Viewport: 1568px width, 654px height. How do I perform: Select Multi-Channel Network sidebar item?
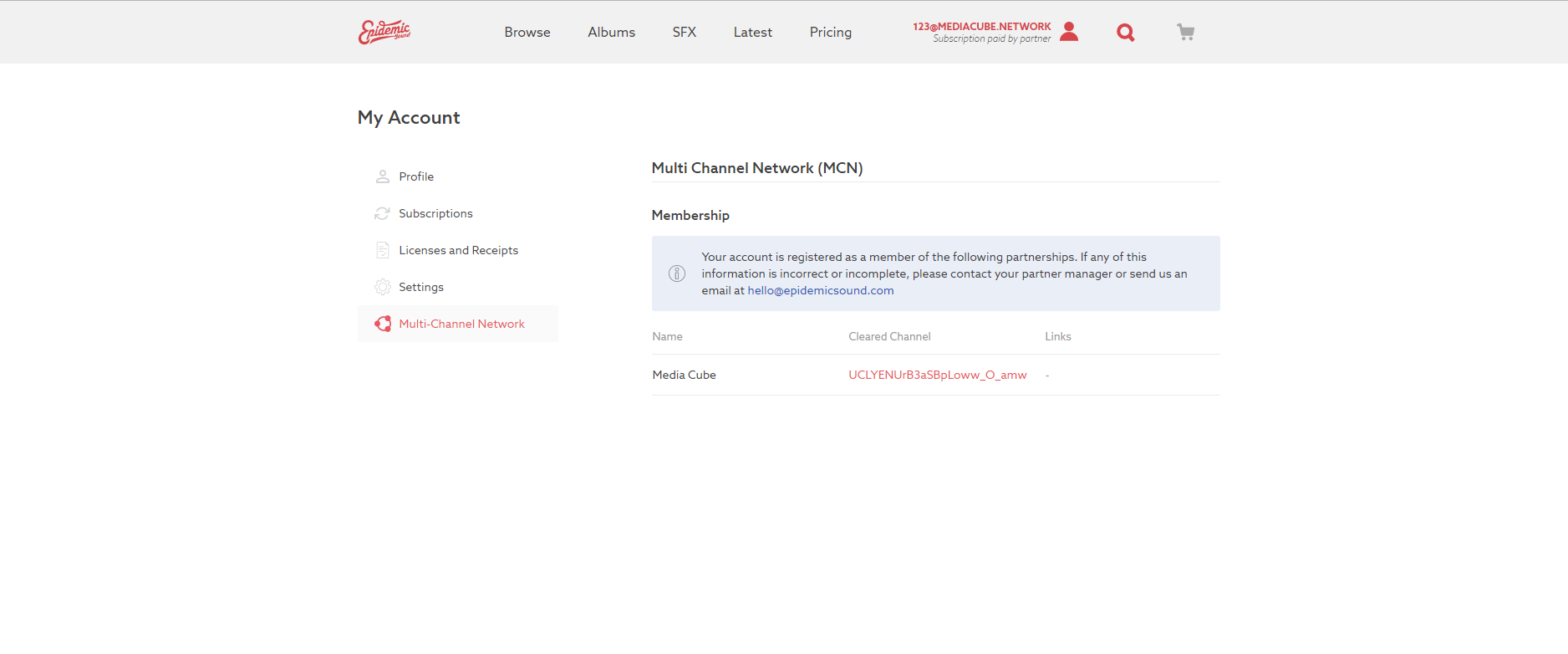tap(458, 324)
